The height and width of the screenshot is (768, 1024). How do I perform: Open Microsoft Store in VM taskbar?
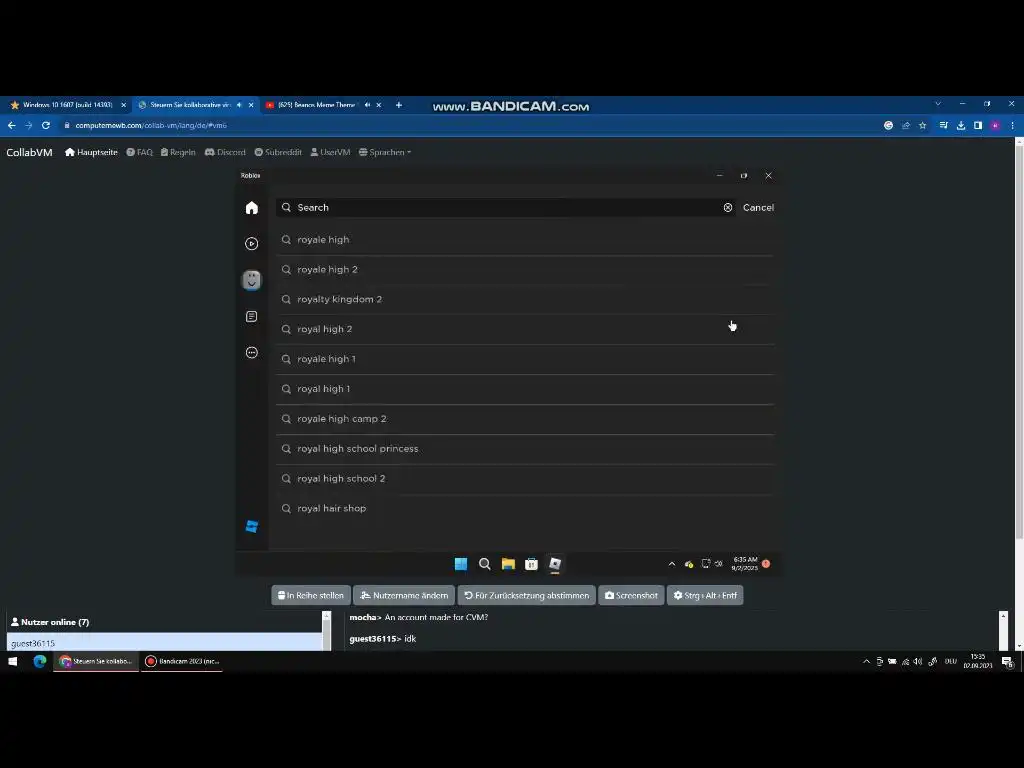coord(532,564)
